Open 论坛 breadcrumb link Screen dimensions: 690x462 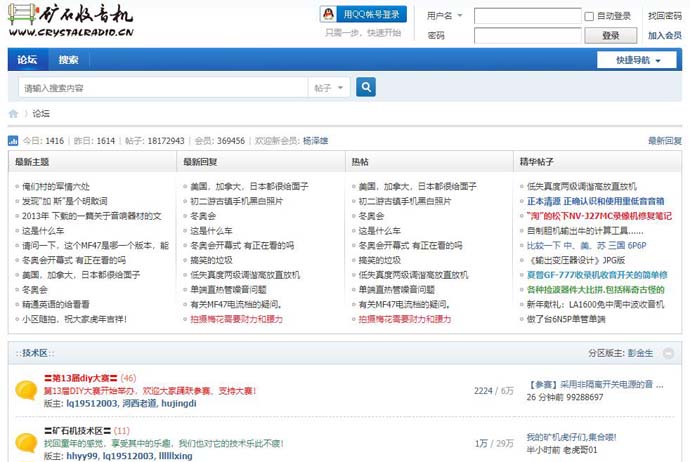tap(41, 114)
